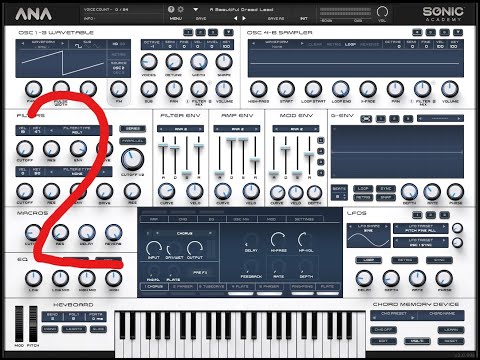Click the sampler HIGH-PASS knob
This screenshot has height=360, width=480.
(258, 89)
